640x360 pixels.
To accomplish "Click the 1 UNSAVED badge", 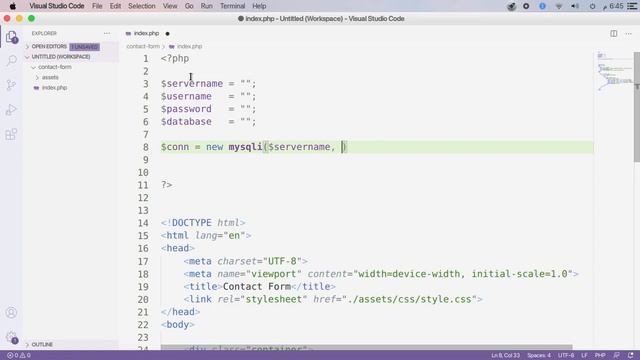I will [84, 47].
